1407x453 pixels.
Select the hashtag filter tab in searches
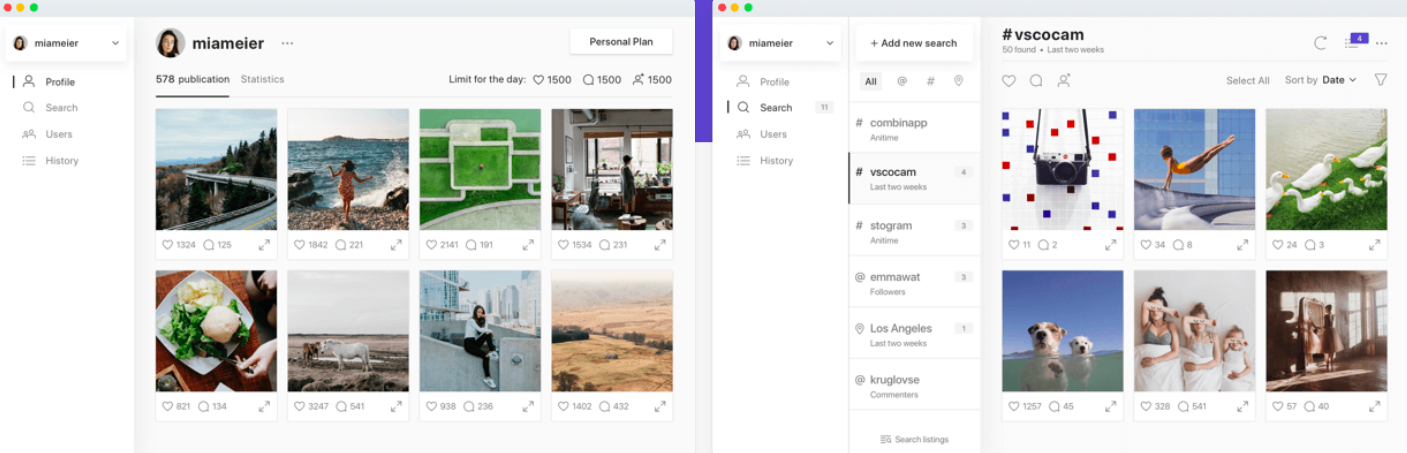pos(930,81)
